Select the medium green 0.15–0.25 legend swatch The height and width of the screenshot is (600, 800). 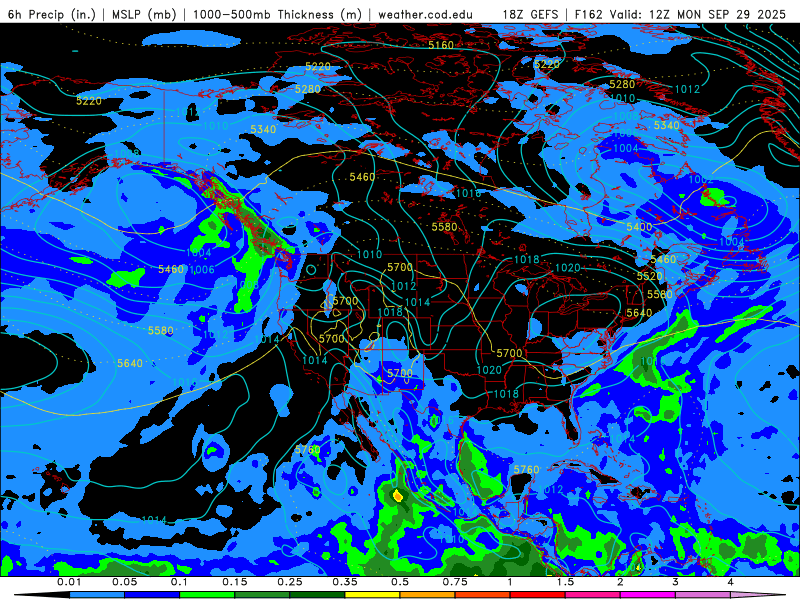262,595
